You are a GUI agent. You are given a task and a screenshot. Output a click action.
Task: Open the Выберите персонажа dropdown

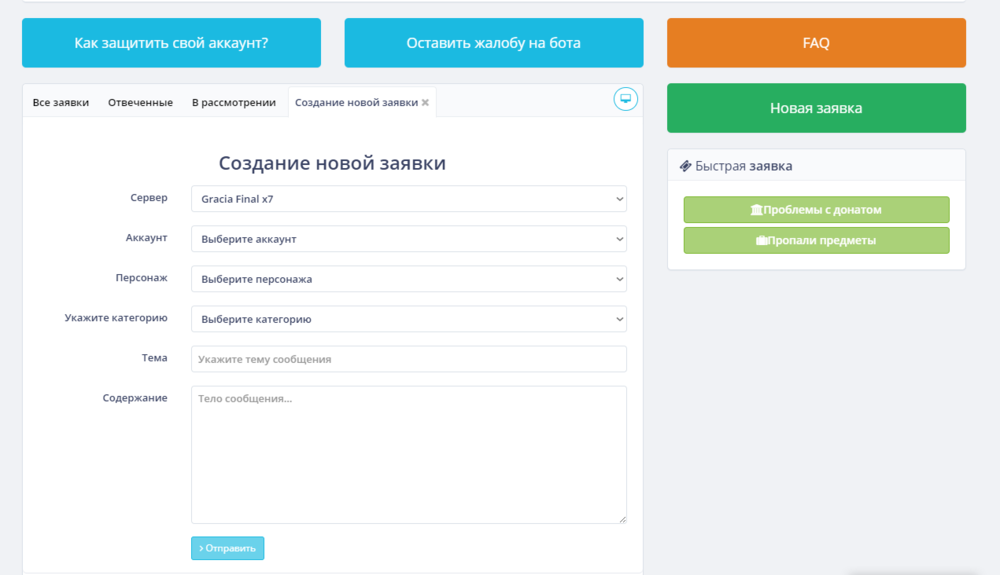[x=408, y=279]
